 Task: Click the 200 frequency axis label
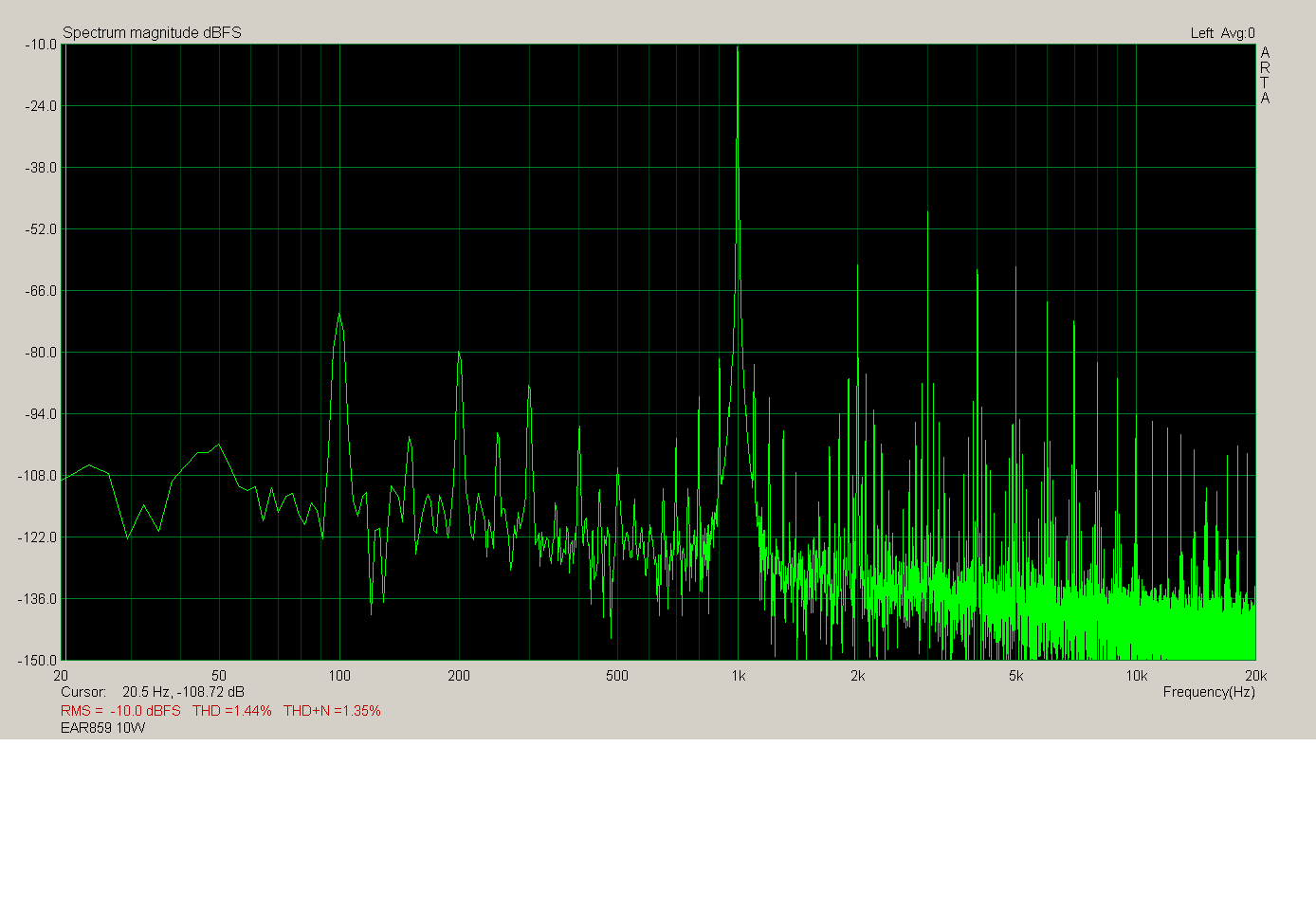(x=459, y=676)
